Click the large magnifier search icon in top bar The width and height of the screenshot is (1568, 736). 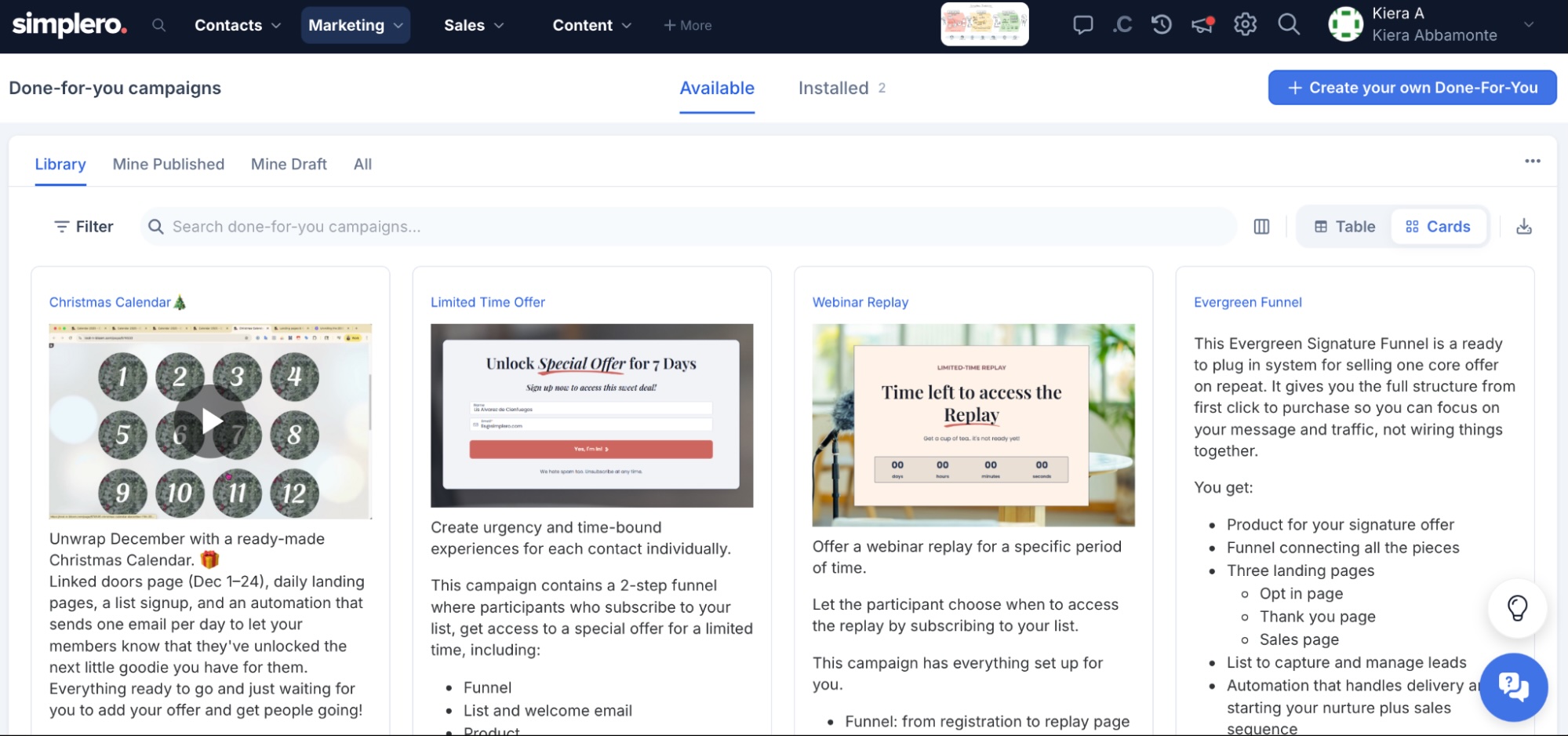(1289, 24)
